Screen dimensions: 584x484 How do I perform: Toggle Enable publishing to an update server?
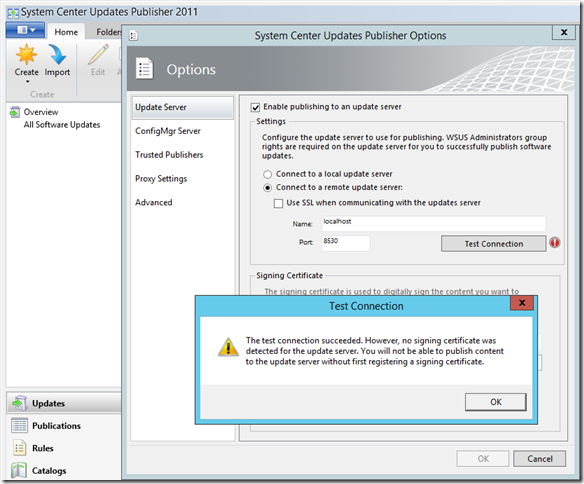pyautogui.click(x=256, y=107)
